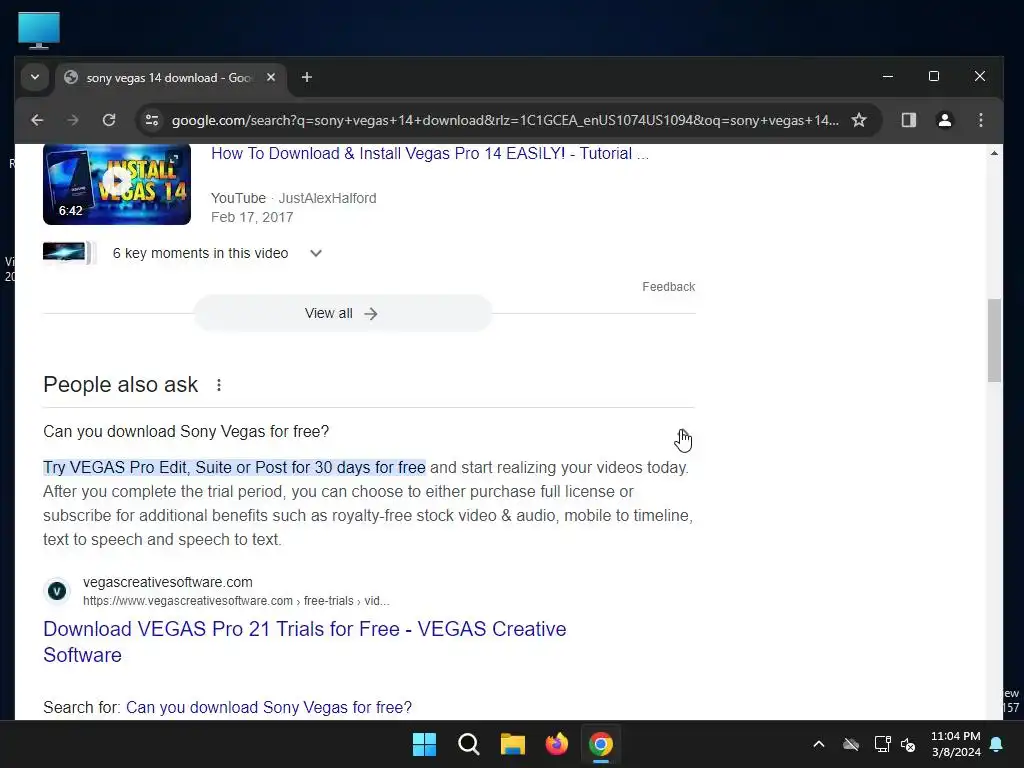Open People also ask three-dot options
1024x768 pixels.
pos(219,385)
